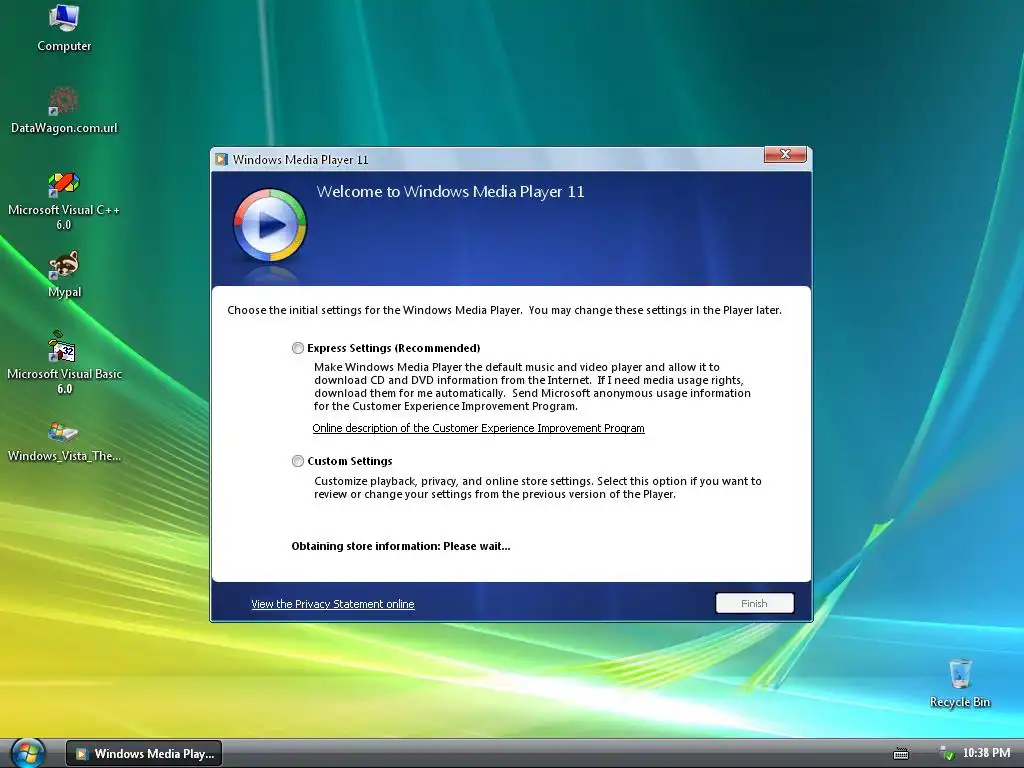
Task: Click the keyboard icon in system tray
Action: click(901, 754)
